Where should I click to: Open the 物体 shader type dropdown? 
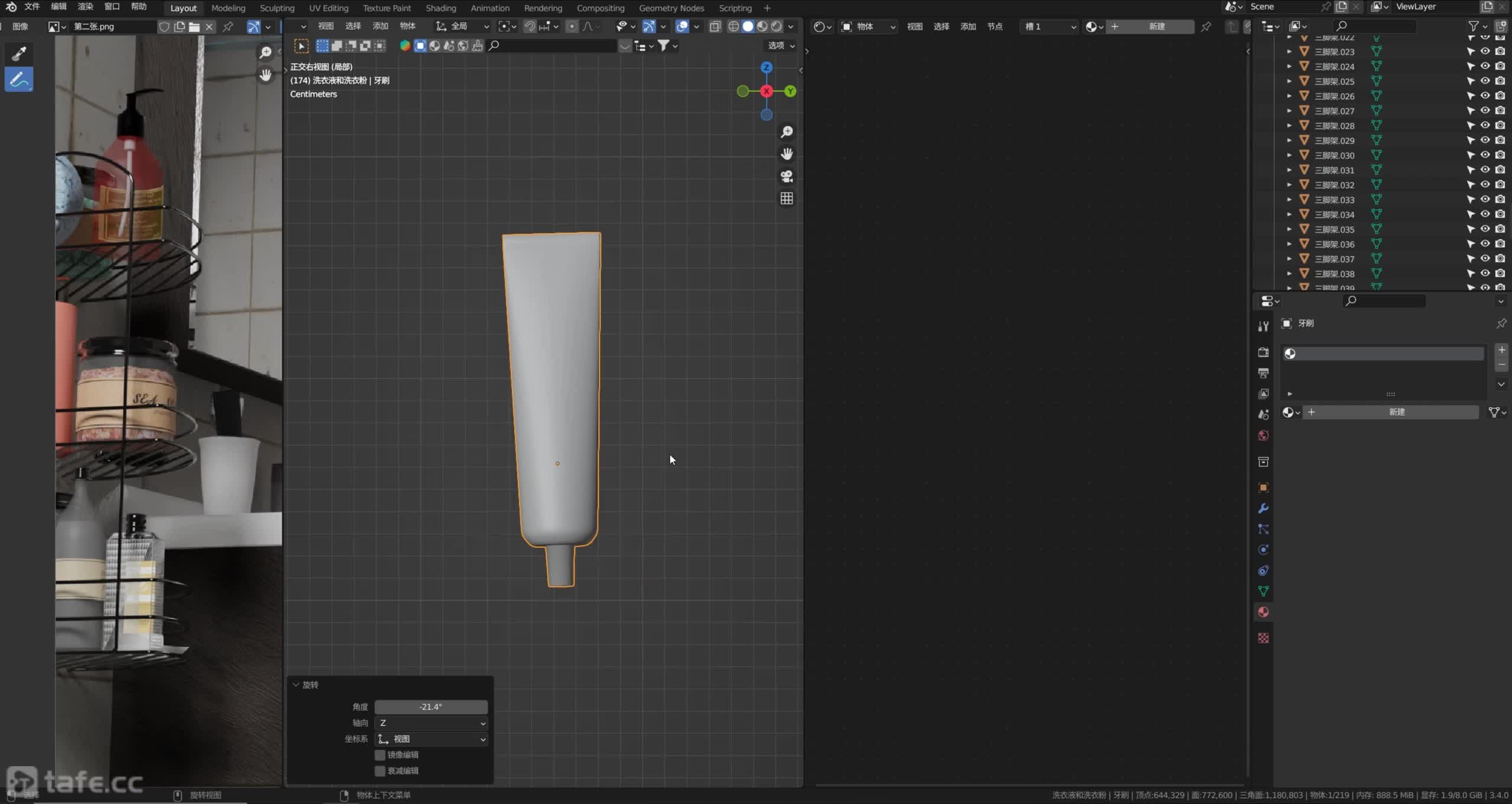tap(868, 27)
